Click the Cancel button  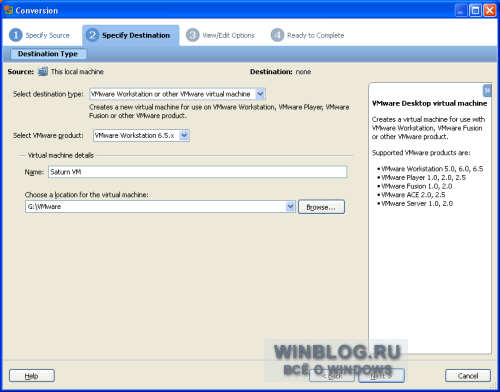(x=468, y=376)
